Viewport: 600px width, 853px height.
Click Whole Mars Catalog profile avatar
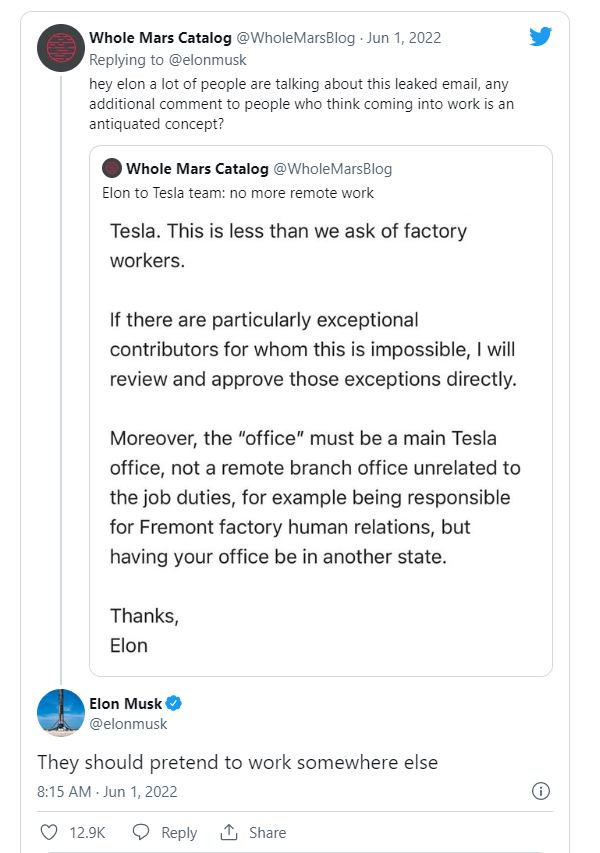coord(60,48)
